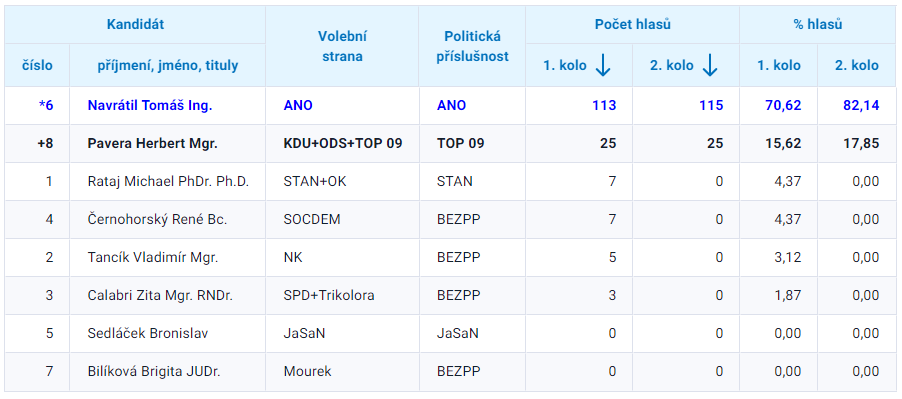Select the Pavera Herbert Mgr. row
This screenshot has width=902, height=399.
451,144
